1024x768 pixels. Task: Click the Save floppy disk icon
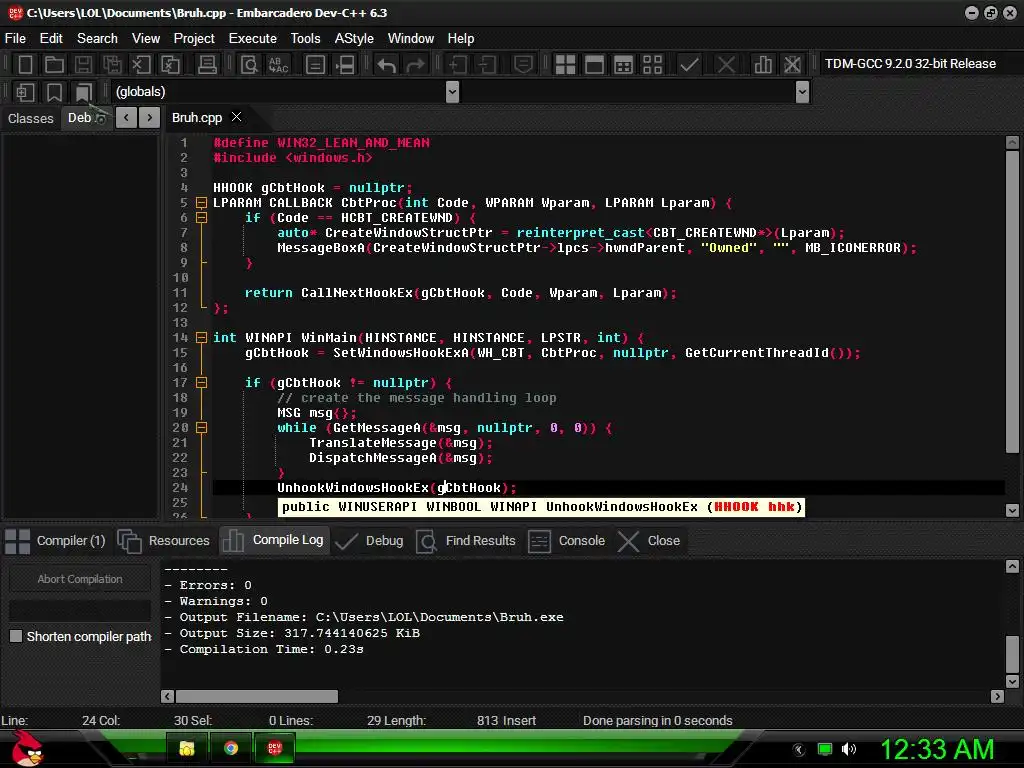83,65
